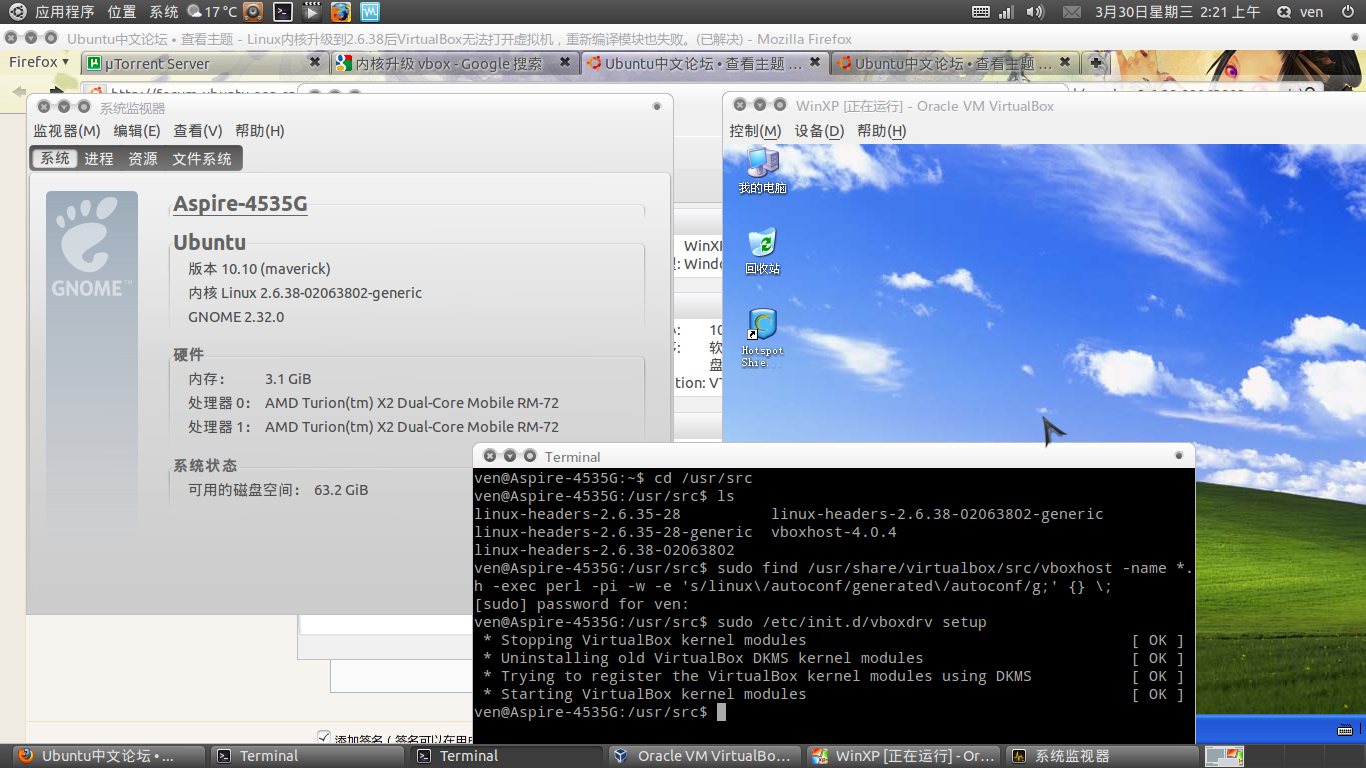Open the mail envelope messaging indicator
1366x768 pixels.
point(1072,12)
